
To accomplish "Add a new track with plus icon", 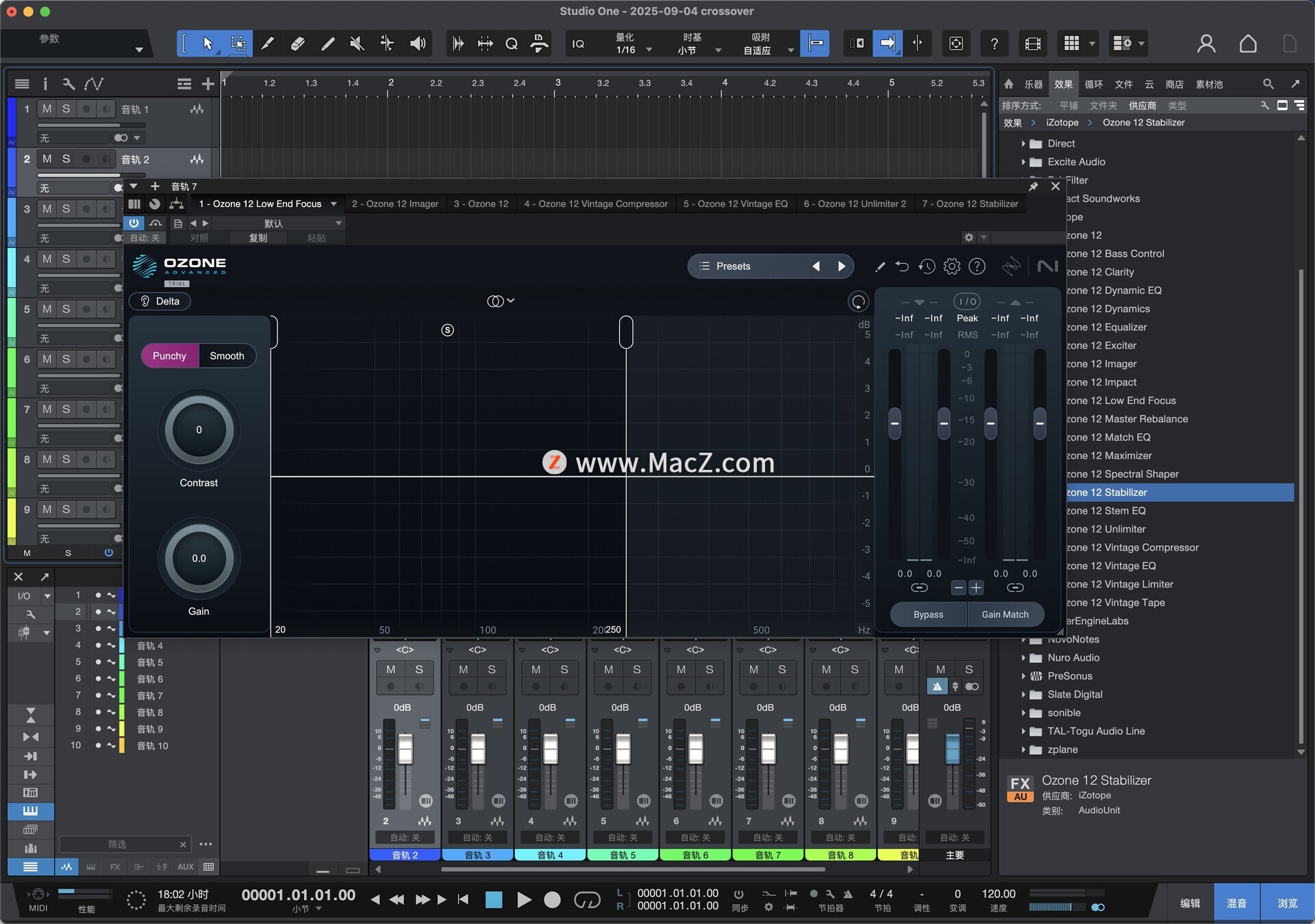I will point(208,84).
